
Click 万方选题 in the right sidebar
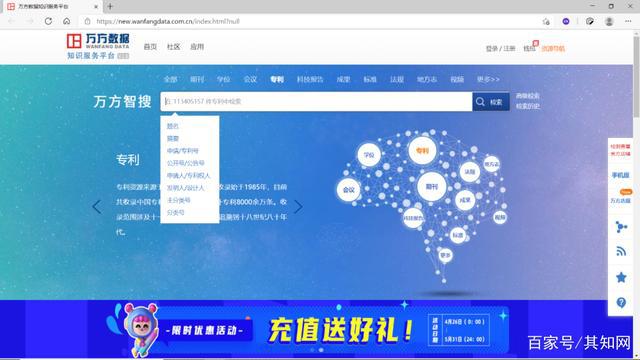coord(620,200)
